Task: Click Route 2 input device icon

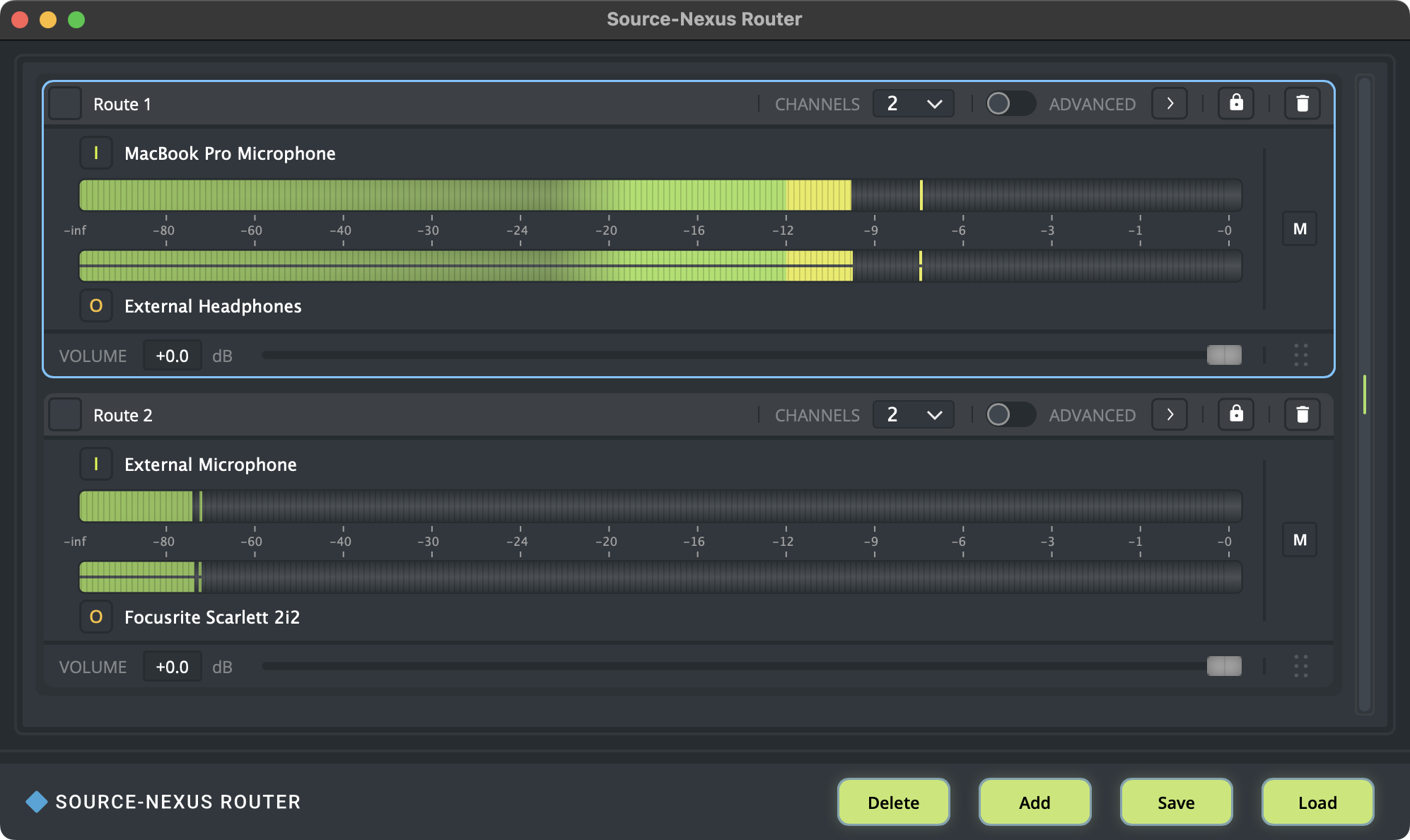Action: [x=96, y=464]
